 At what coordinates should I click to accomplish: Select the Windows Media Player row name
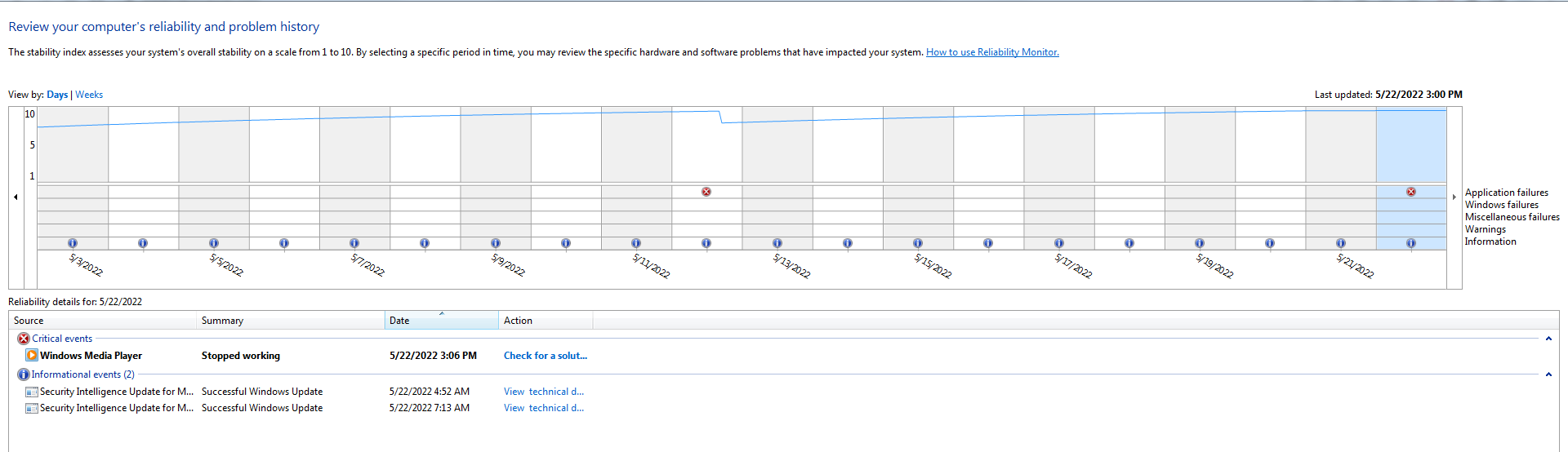pyautogui.click(x=91, y=356)
